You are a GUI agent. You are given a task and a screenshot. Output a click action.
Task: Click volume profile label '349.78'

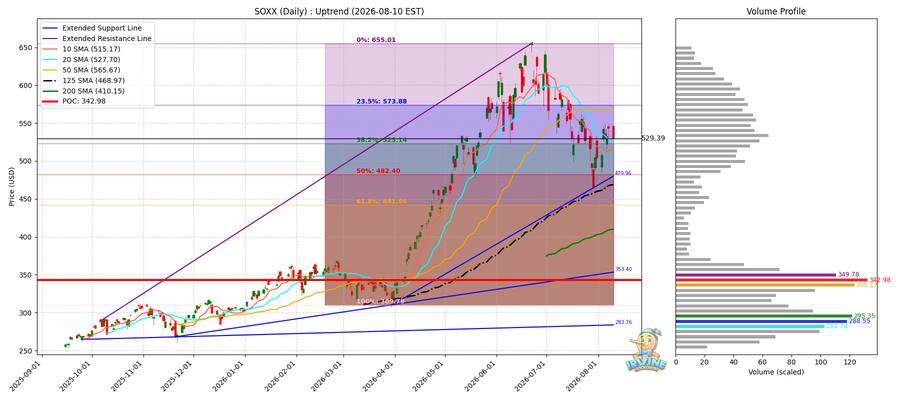pyautogui.click(x=849, y=275)
